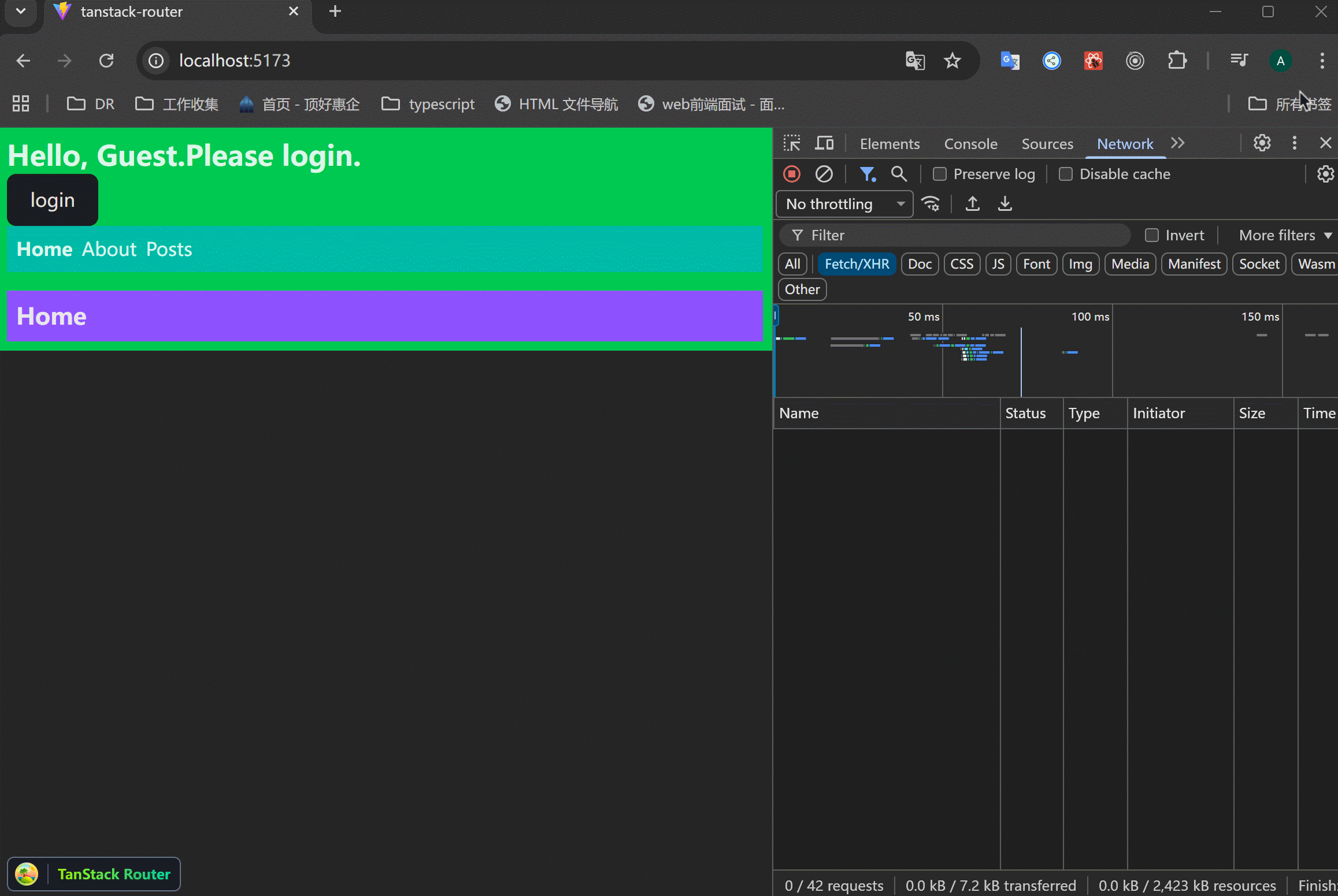1338x896 pixels.
Task: Click export HAR download icon
Action: coord(1005,204)
